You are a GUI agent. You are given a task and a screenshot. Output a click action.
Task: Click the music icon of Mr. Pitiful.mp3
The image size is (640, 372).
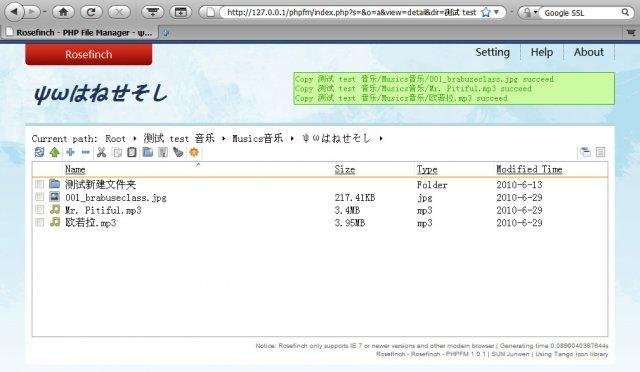tap(55, 209)
